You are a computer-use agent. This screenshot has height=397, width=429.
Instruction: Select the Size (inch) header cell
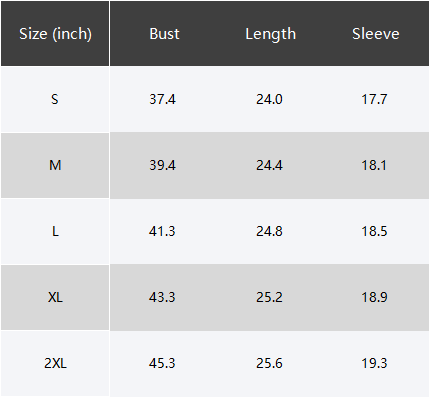click(55, 34)
